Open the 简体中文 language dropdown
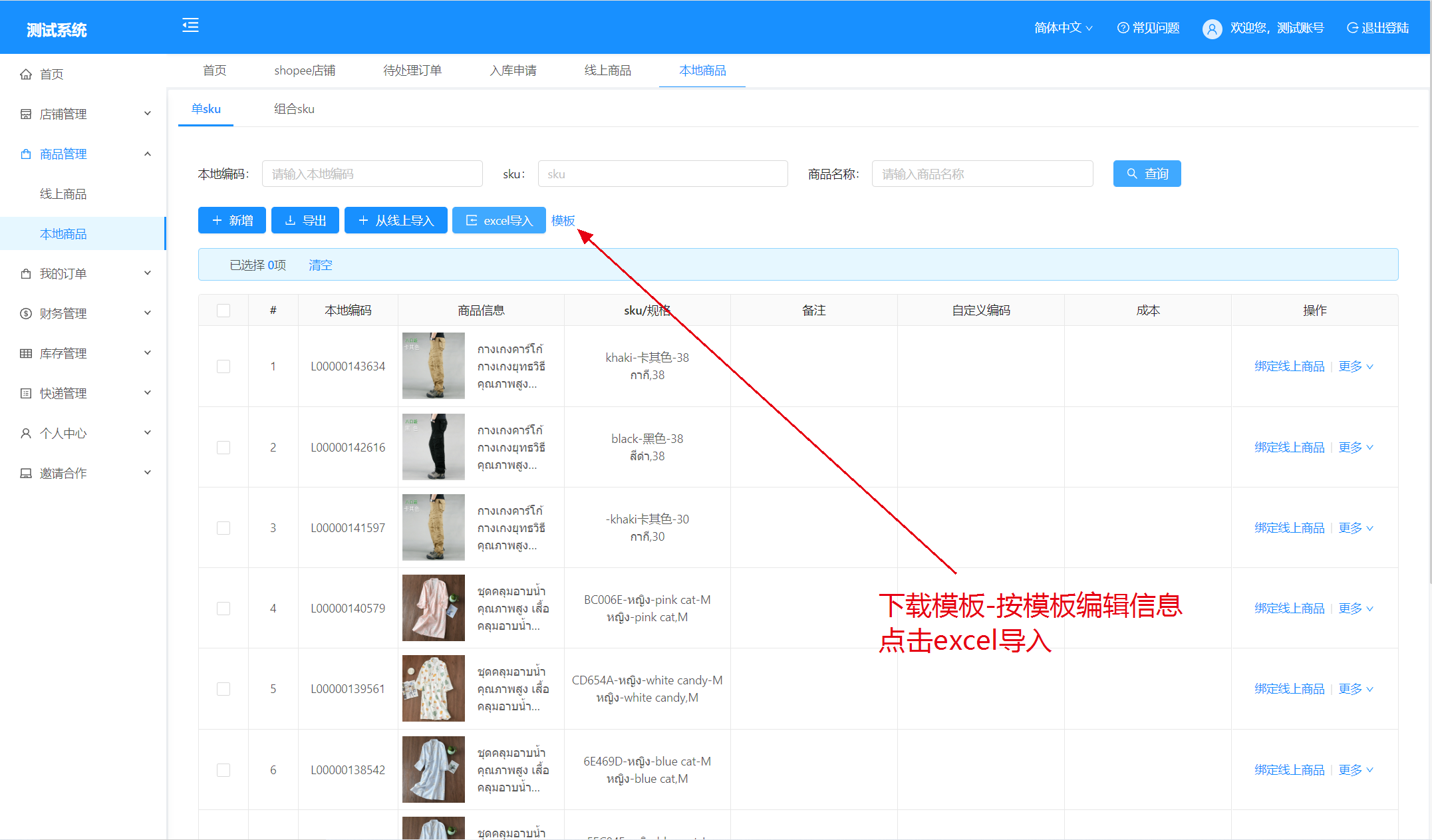The height and width of the screenshot is (840, 1432). [x=1063, y=27]
